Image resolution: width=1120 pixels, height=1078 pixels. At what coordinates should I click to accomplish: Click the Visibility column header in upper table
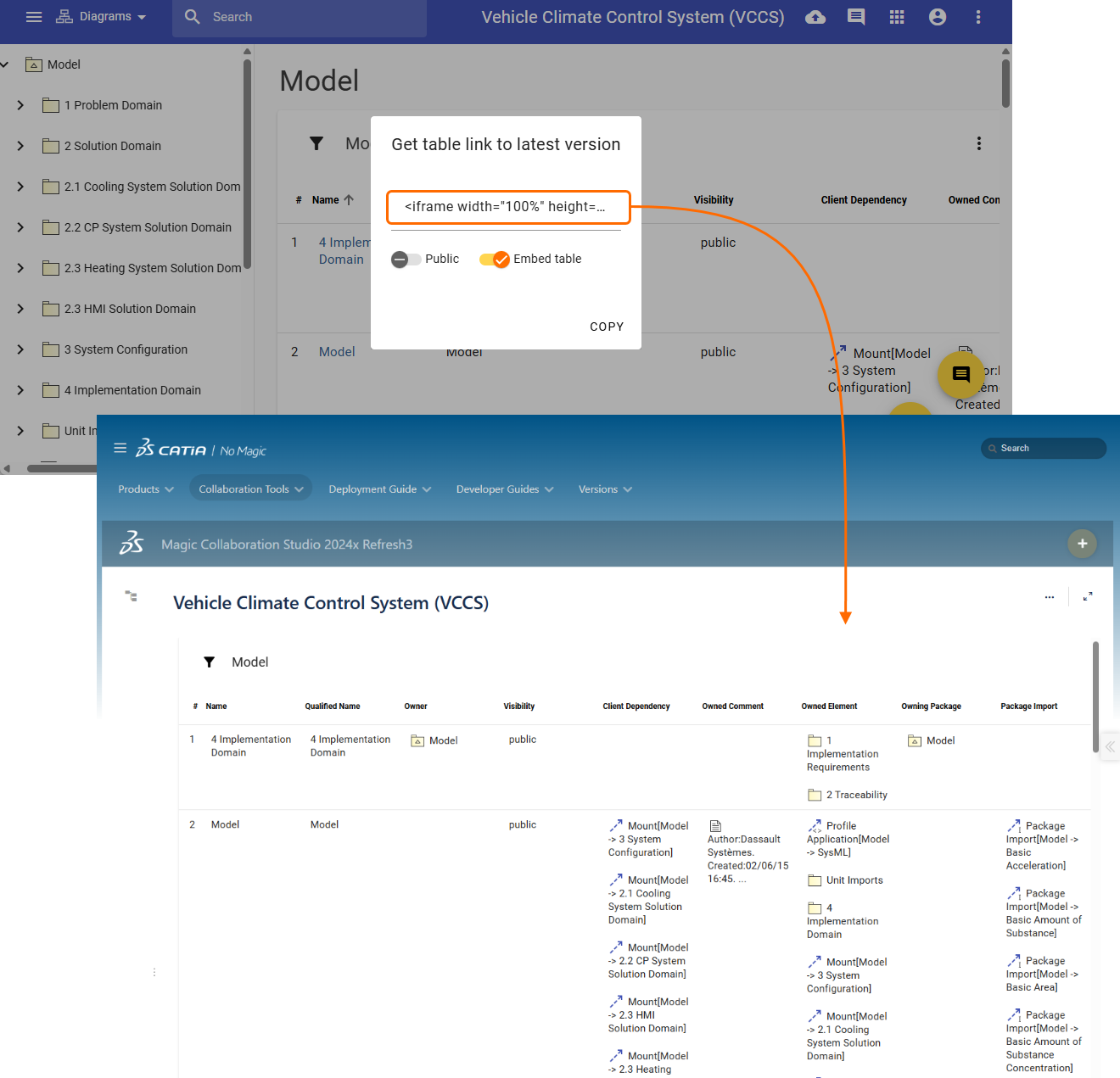click(x=714, y=200)
